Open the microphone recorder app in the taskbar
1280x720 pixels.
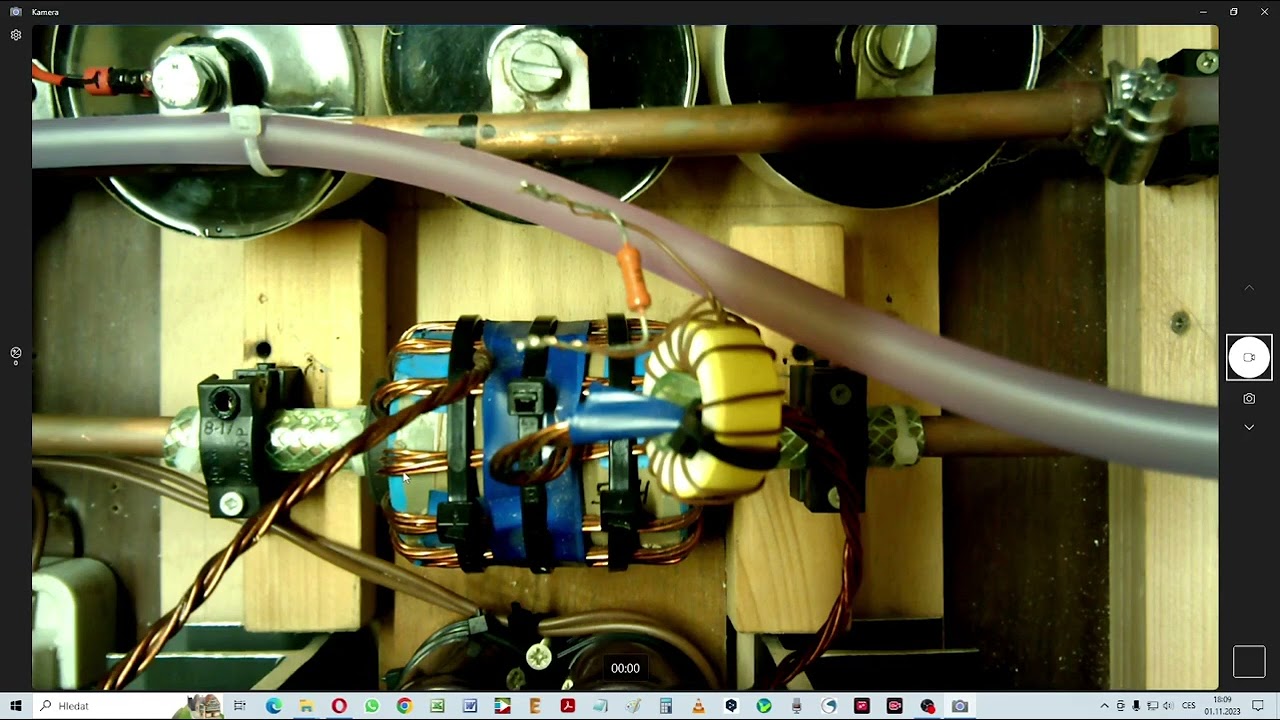(x=796, y=706)
